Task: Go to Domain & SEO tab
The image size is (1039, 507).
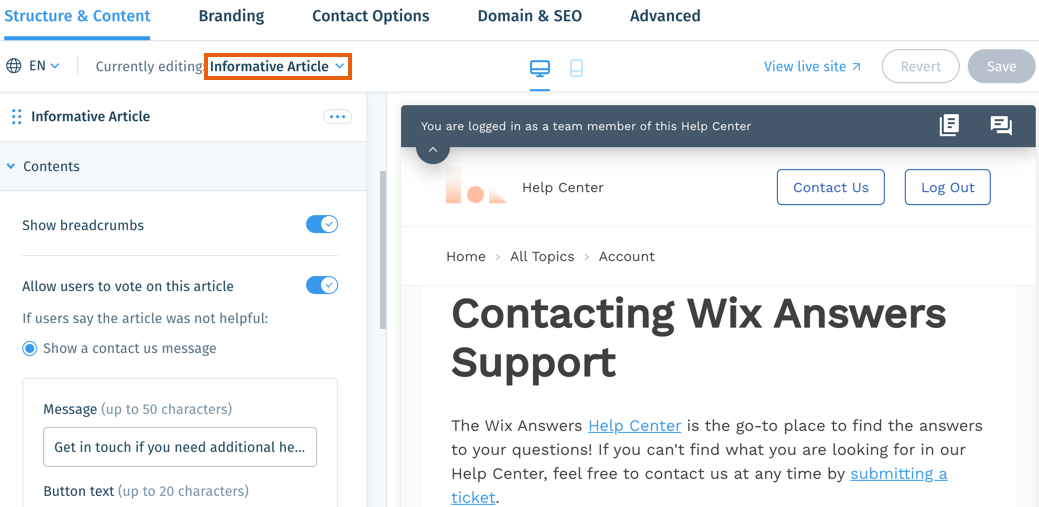Action: [x=529, y=16]
